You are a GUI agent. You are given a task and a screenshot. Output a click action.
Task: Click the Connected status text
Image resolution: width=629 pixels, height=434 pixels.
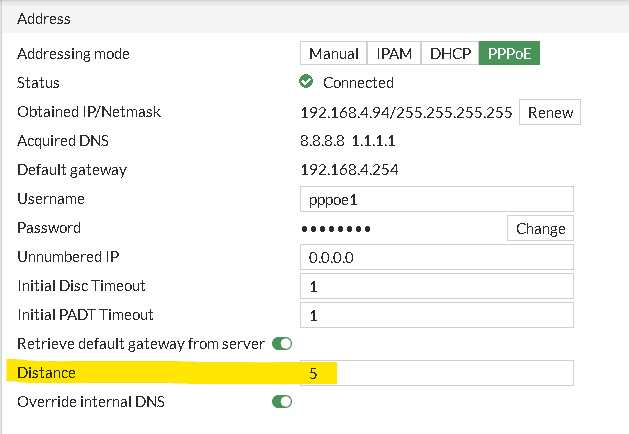click(x=359, y=83)
